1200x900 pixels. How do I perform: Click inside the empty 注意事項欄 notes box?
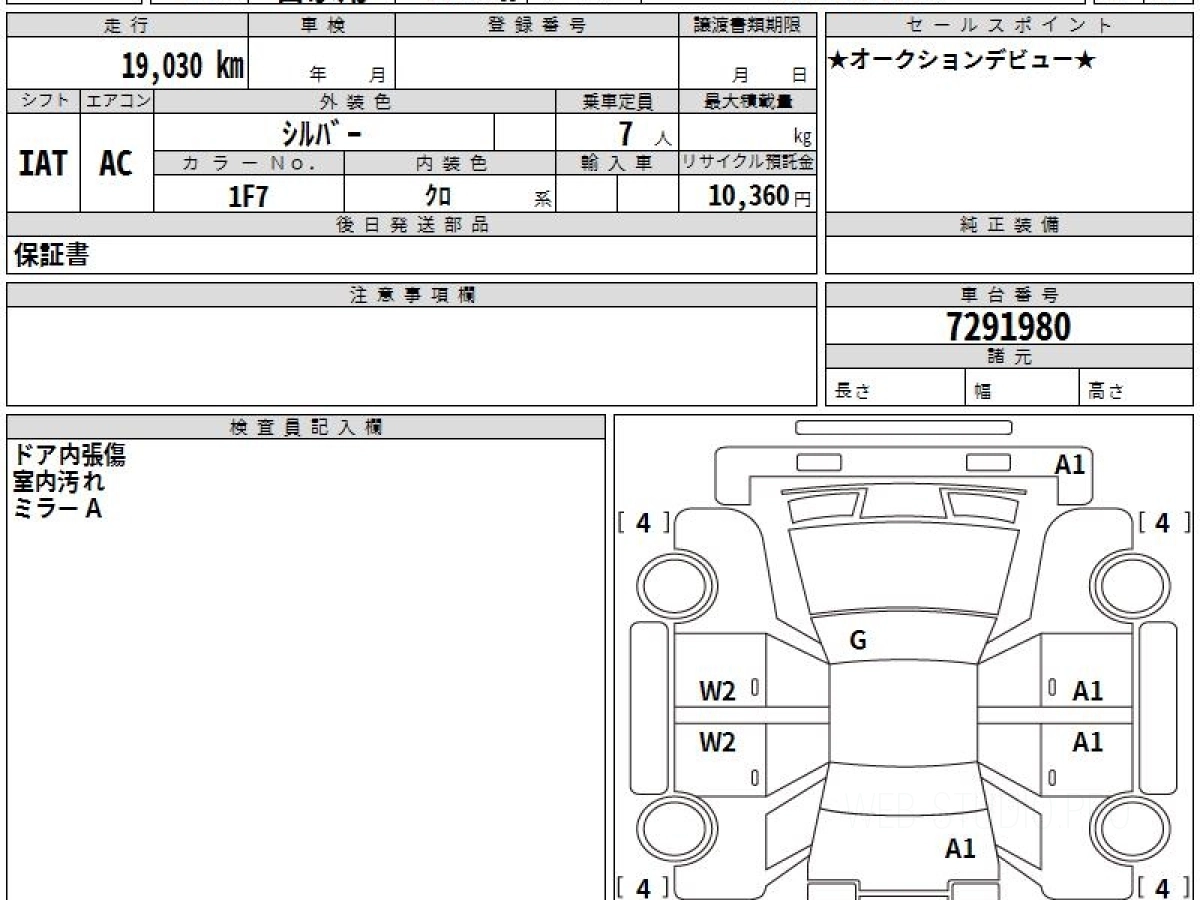click(412, 356)
